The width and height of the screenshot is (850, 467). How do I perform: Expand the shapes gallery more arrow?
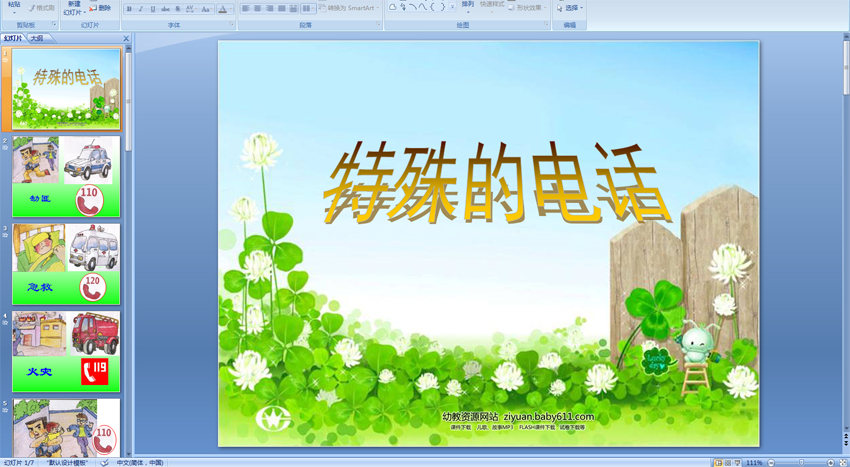pyautogui.click(x=452, y=7)
